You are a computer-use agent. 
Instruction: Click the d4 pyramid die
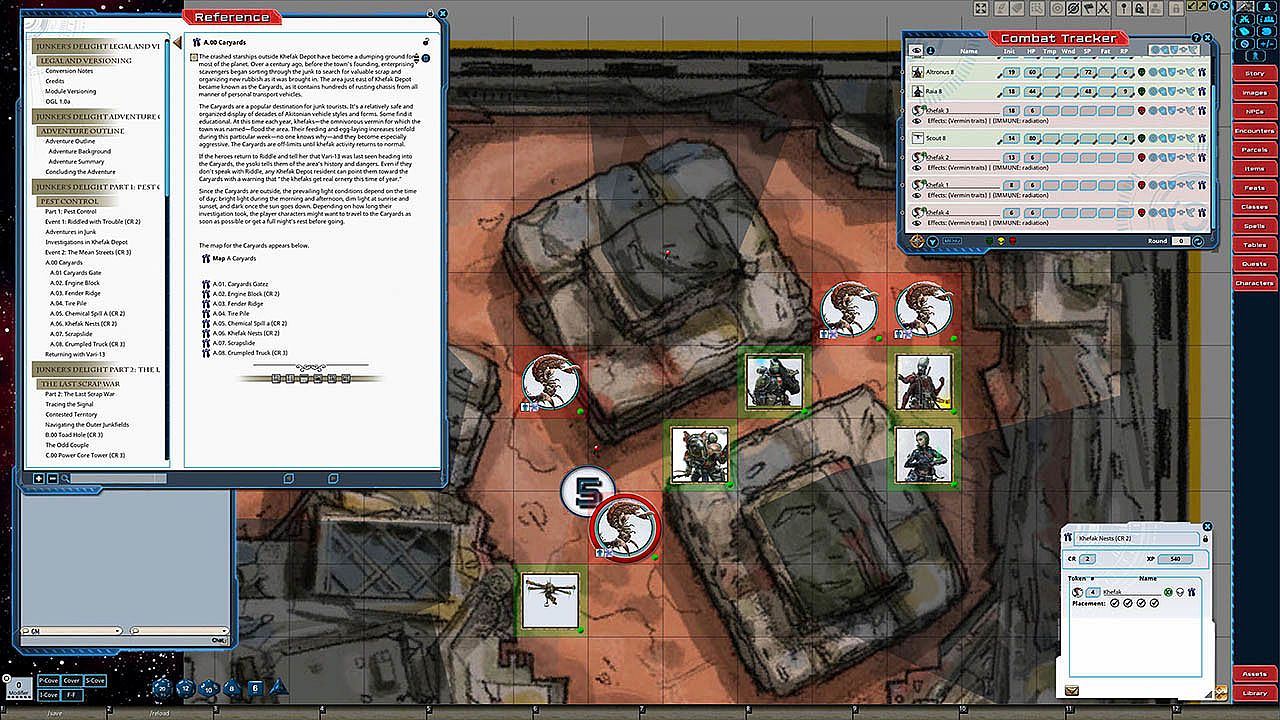tap(278, 686)
